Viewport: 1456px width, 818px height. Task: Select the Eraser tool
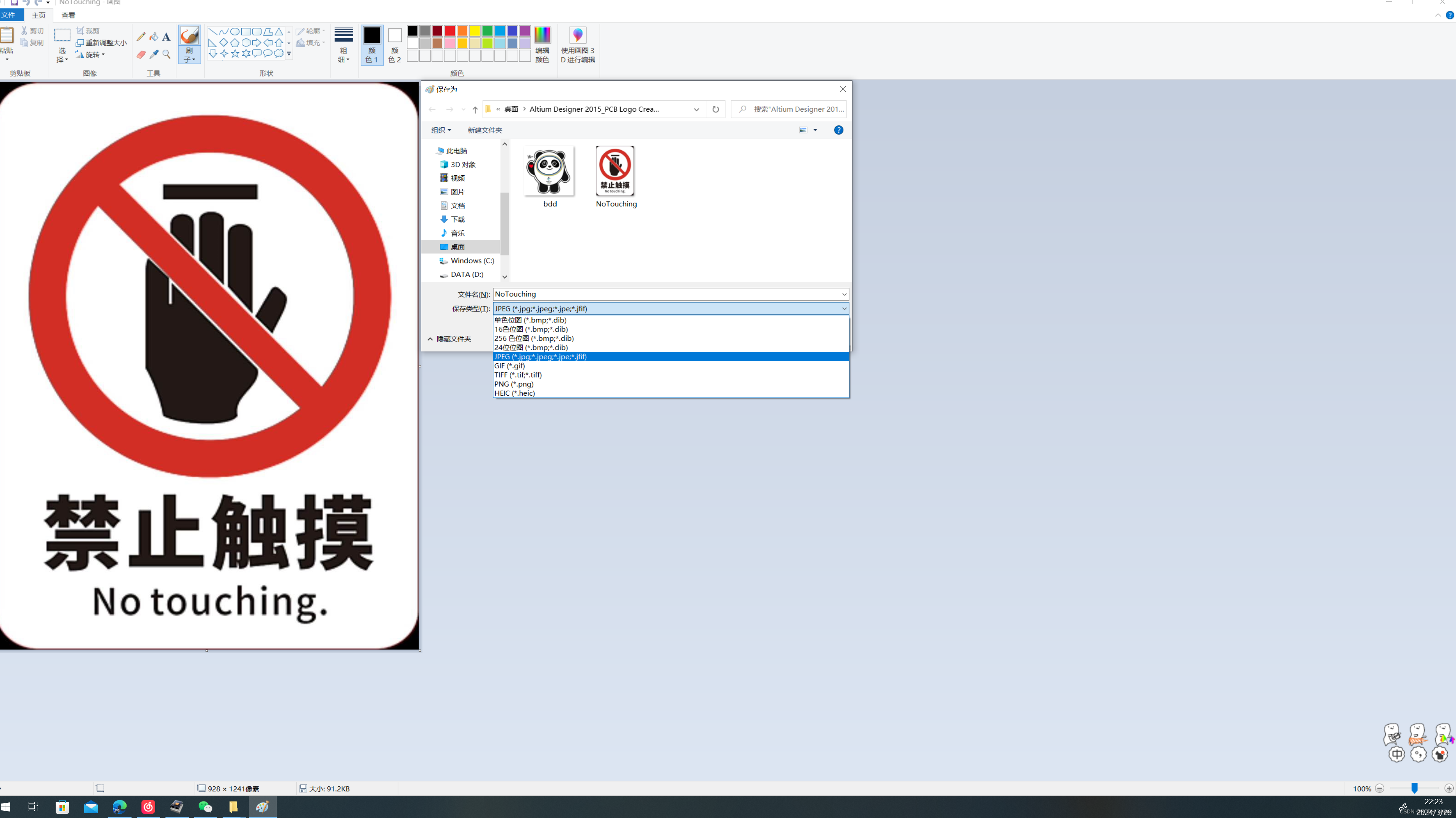(141, 54)
